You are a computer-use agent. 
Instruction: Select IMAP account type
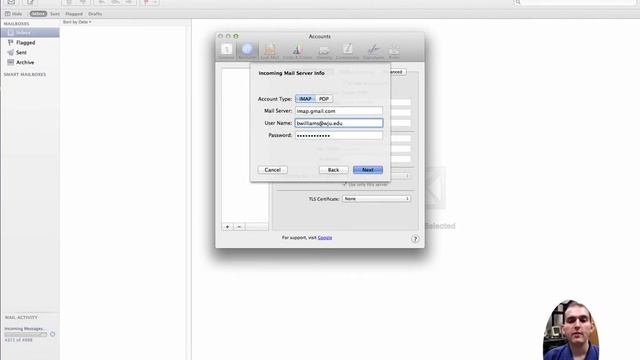point(305,99)
